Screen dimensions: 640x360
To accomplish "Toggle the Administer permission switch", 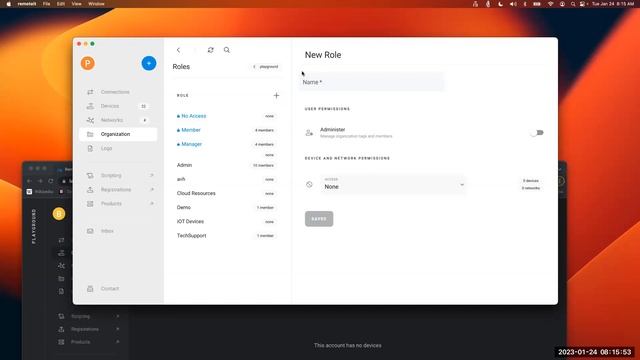I will pyautogui.click(x=537, y=133).
